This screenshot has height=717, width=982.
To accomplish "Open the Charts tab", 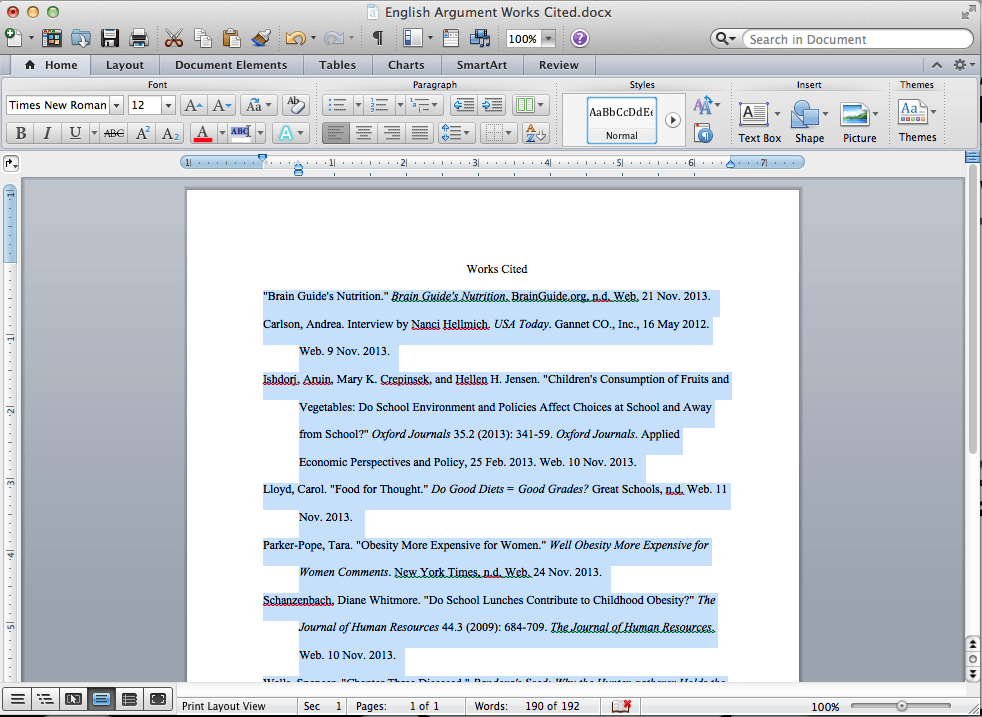I will [x=406, y=65].
